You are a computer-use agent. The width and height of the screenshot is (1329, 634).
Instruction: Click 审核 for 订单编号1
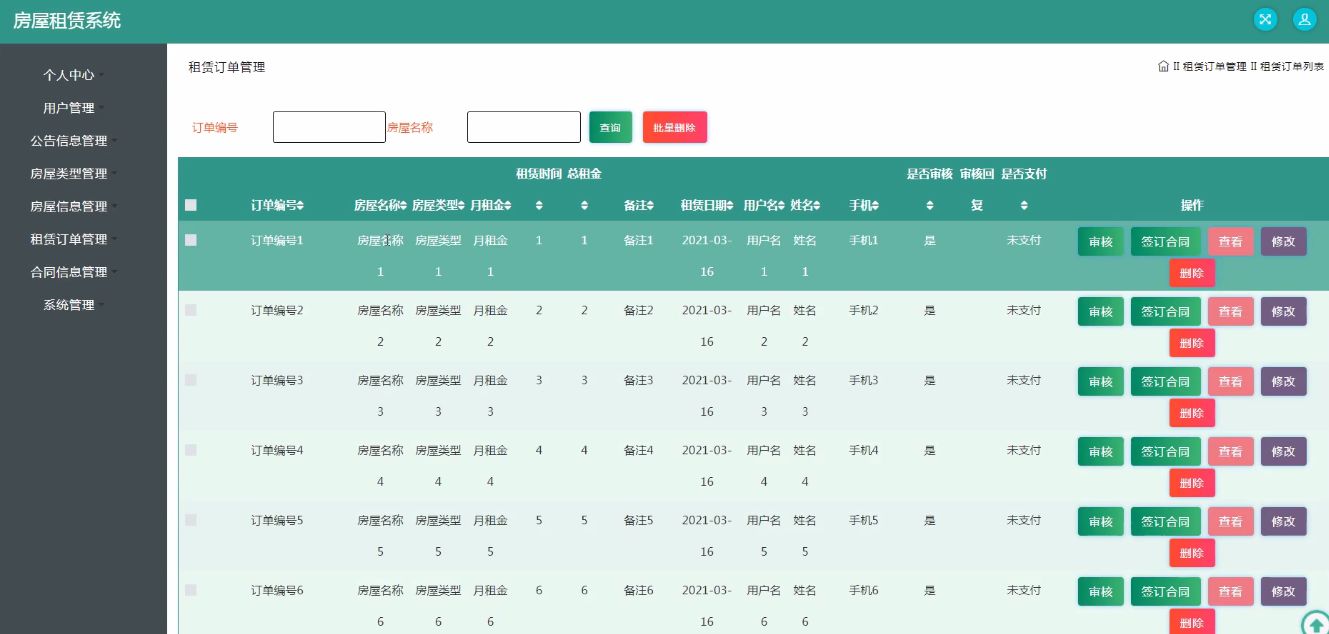coord(1101,241)
